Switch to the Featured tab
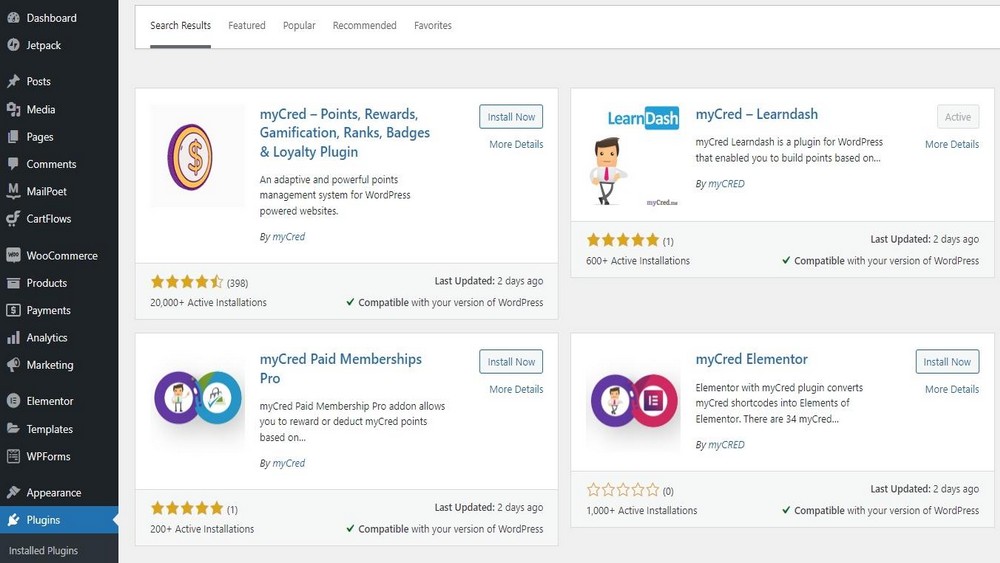Image resolution: width=1000 pixels, height=563 pixels. click(247, 25)
